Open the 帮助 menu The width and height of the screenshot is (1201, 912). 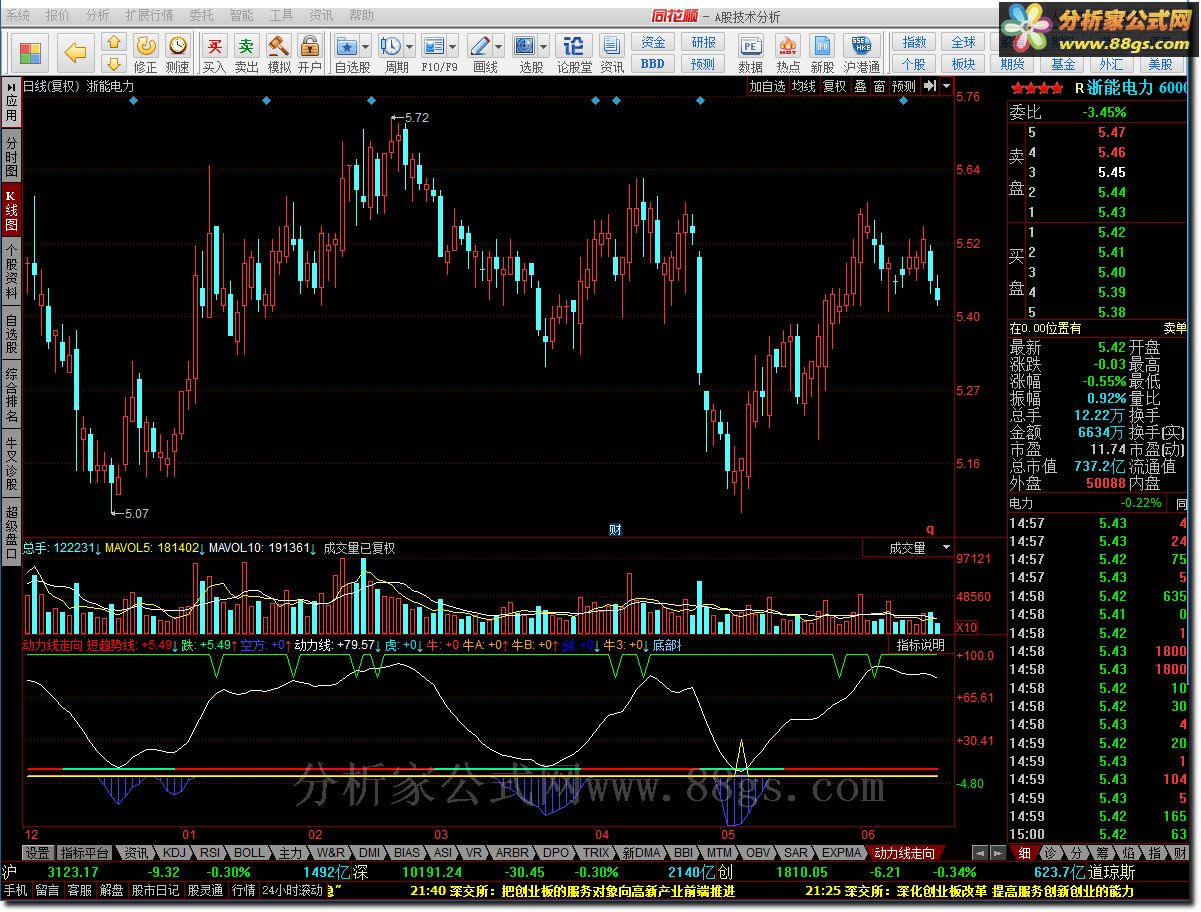(x=361, y=16)
